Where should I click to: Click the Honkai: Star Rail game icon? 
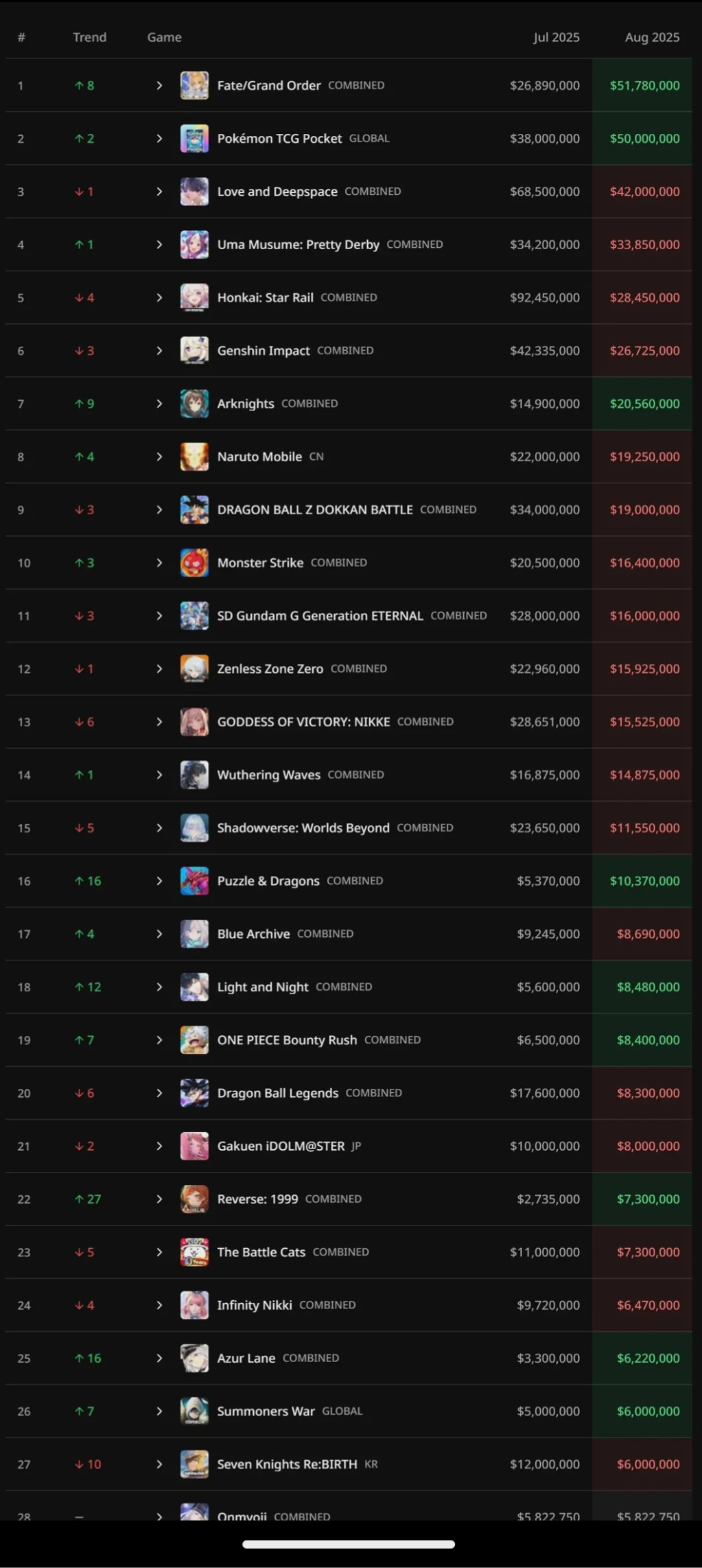coord(194,298)
